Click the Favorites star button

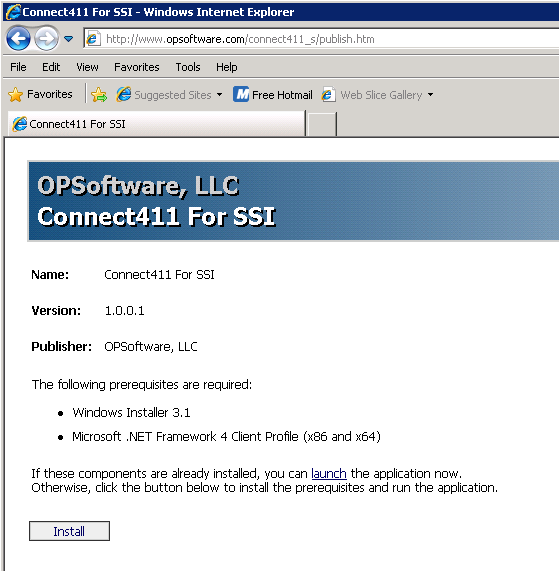point(40,94)
